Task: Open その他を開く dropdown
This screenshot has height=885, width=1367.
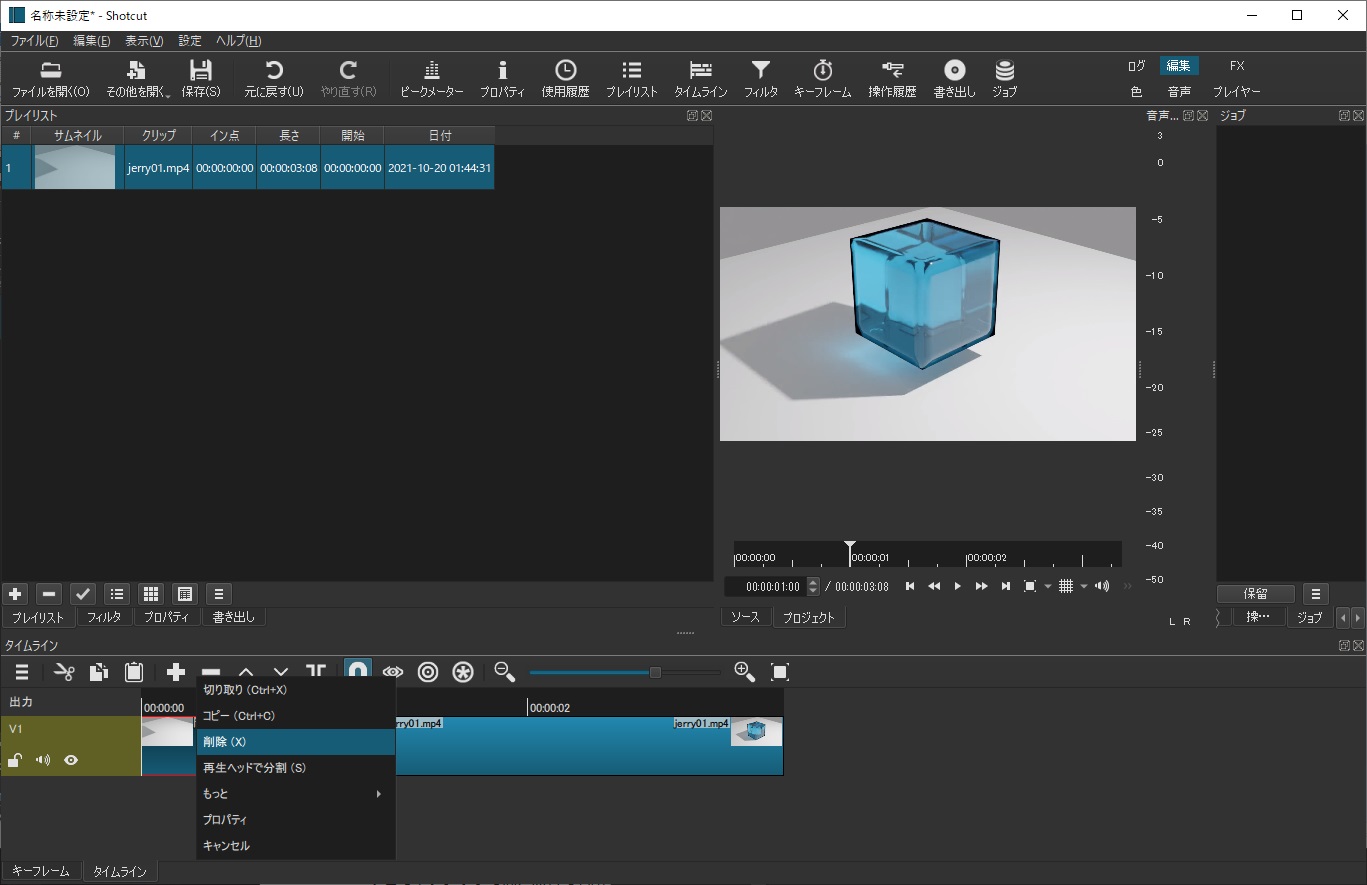Action: 138,80
